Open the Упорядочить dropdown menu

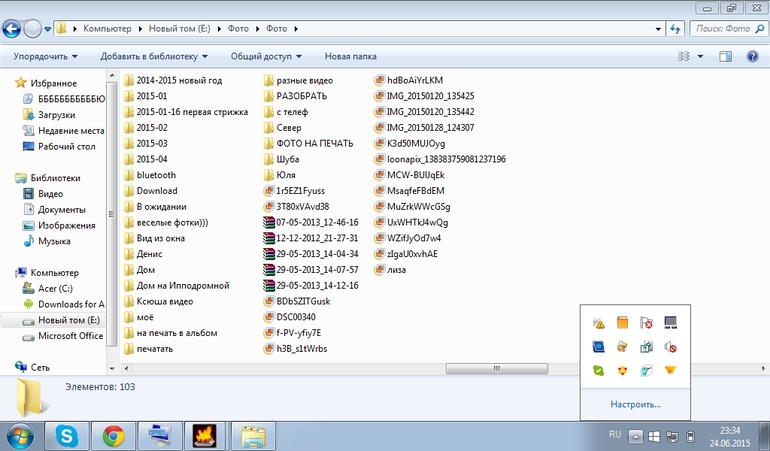[x=47, y=57]
